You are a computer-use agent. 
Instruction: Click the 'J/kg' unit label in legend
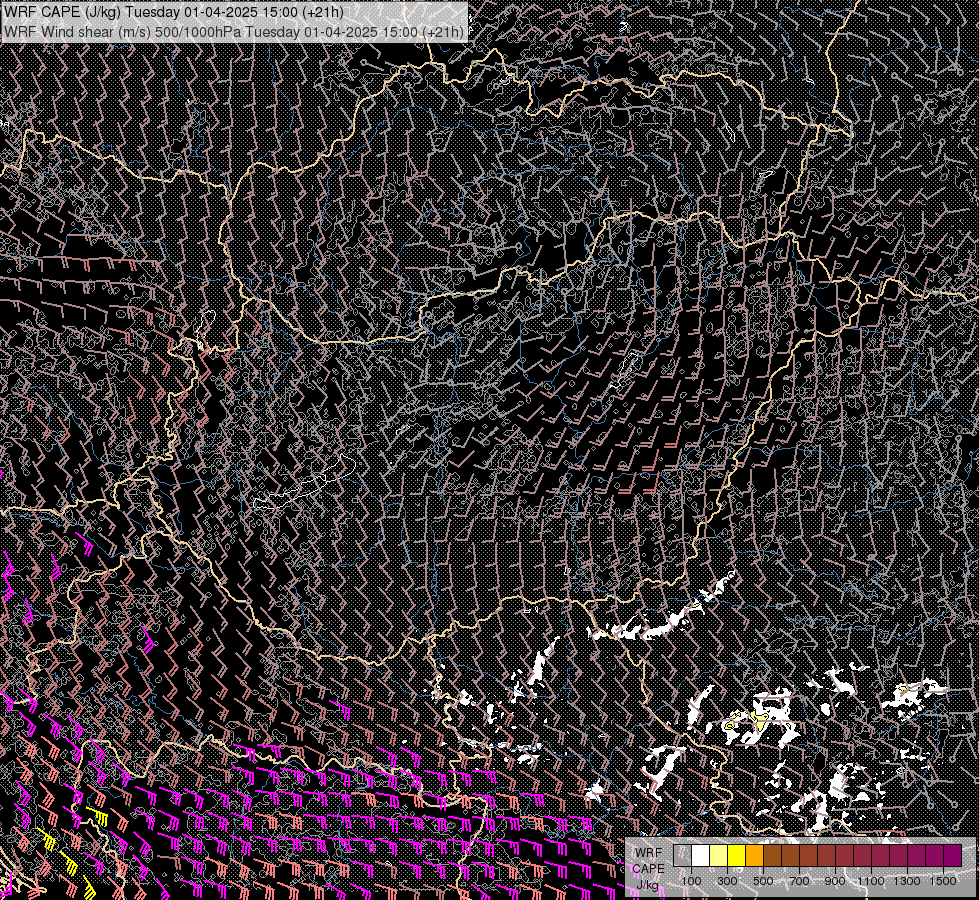[647, 885]
